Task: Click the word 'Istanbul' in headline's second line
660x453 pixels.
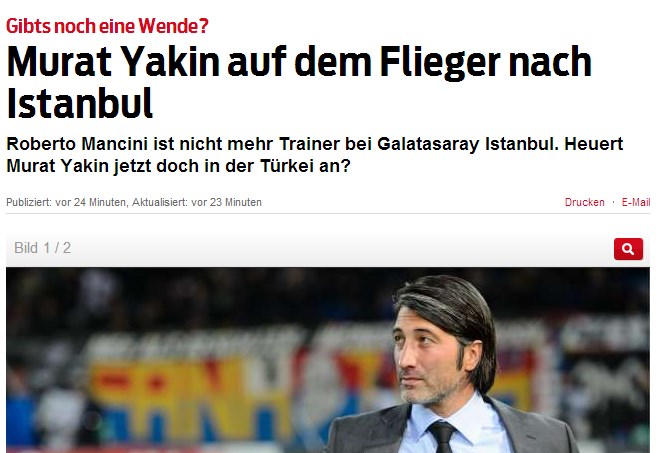Action: point(80,104)
